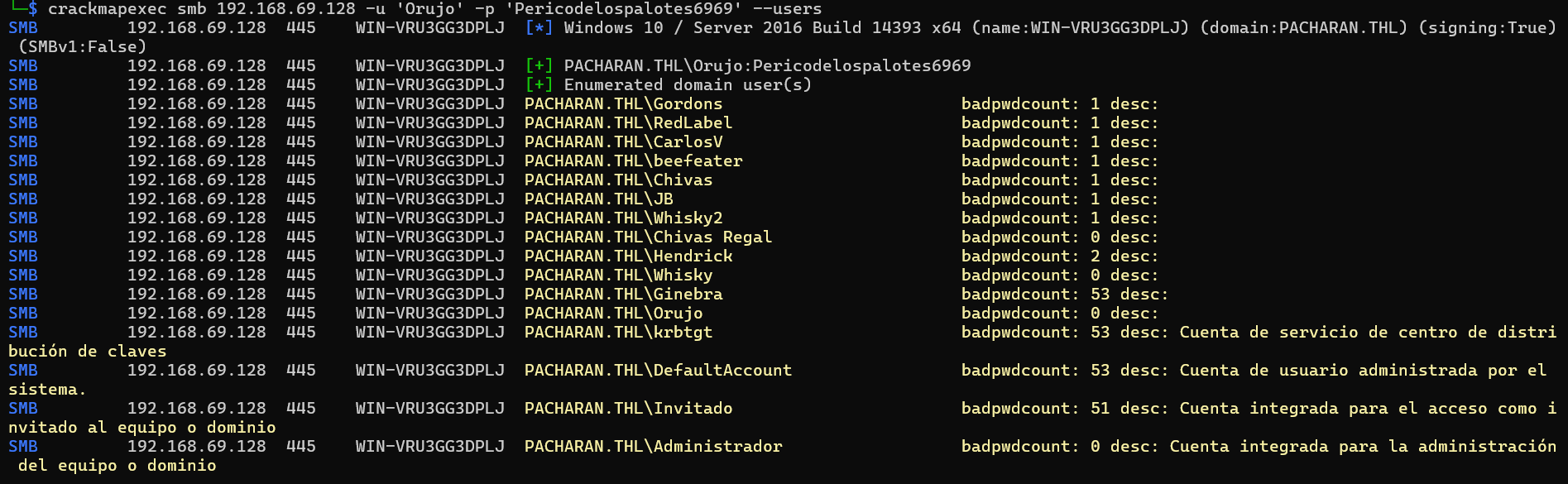Click the [+] next to Enumerated domain user(s)
The image size is (1568, 484).
(539, 85)
